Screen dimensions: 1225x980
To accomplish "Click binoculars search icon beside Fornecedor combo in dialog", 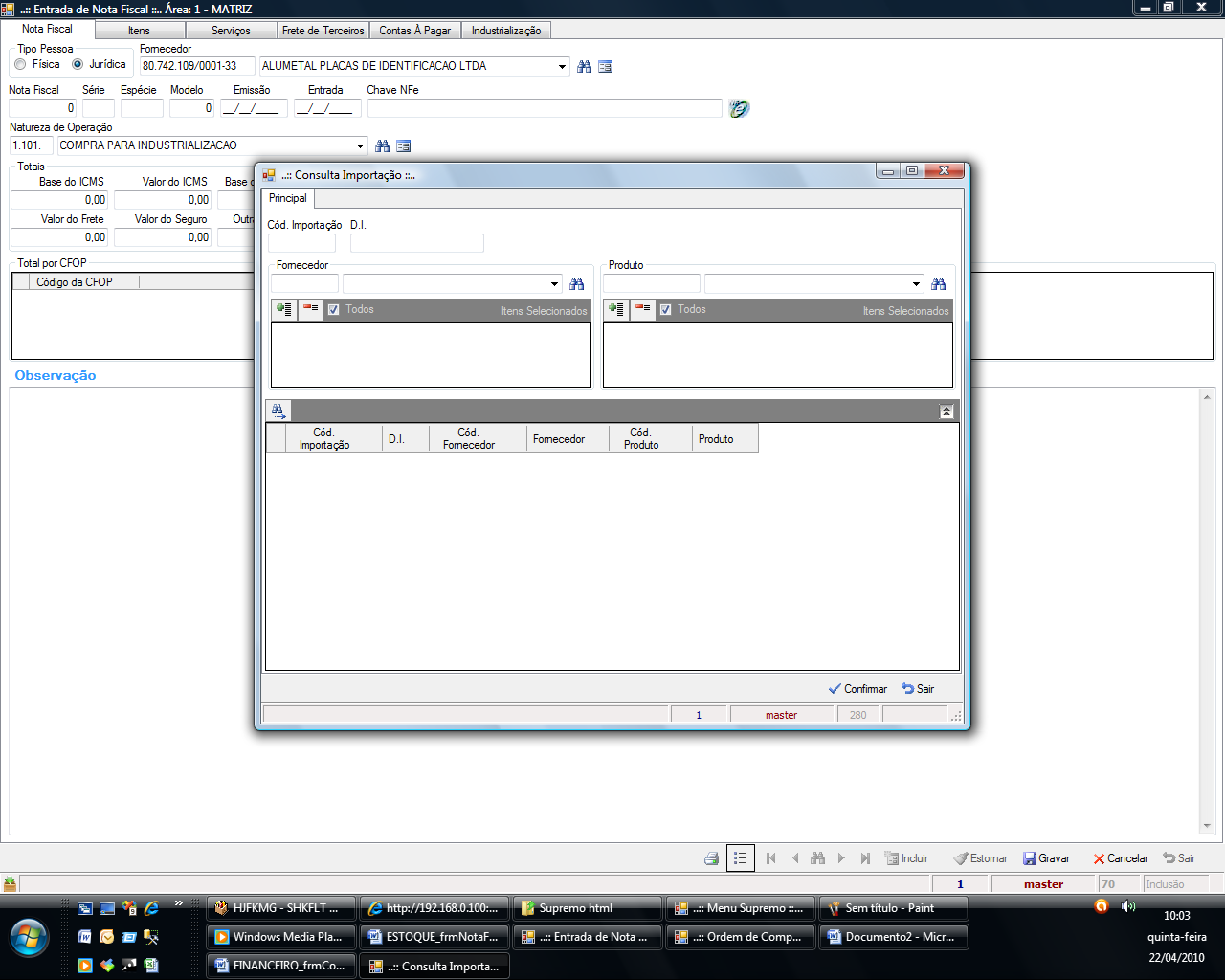I will (x=576, y=284).
